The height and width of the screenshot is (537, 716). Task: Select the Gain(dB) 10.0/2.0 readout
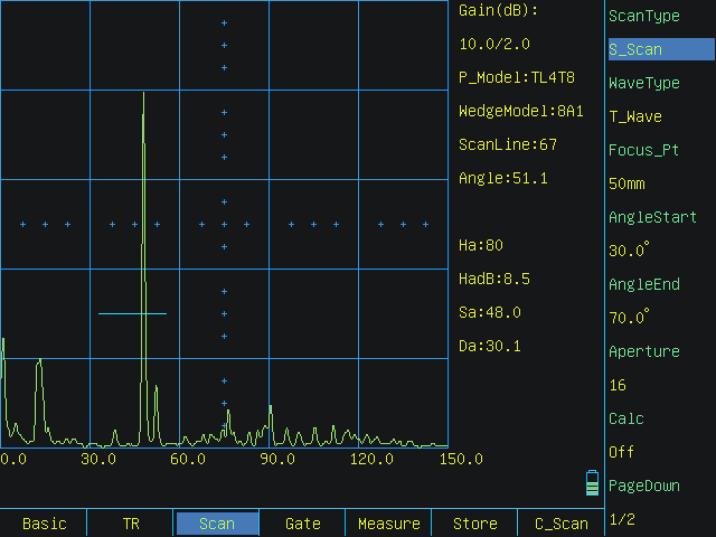[x=494, y=45]
